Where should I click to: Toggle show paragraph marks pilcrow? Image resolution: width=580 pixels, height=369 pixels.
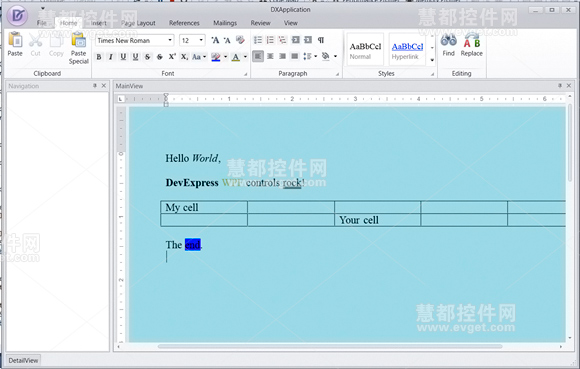pos(321,40)
